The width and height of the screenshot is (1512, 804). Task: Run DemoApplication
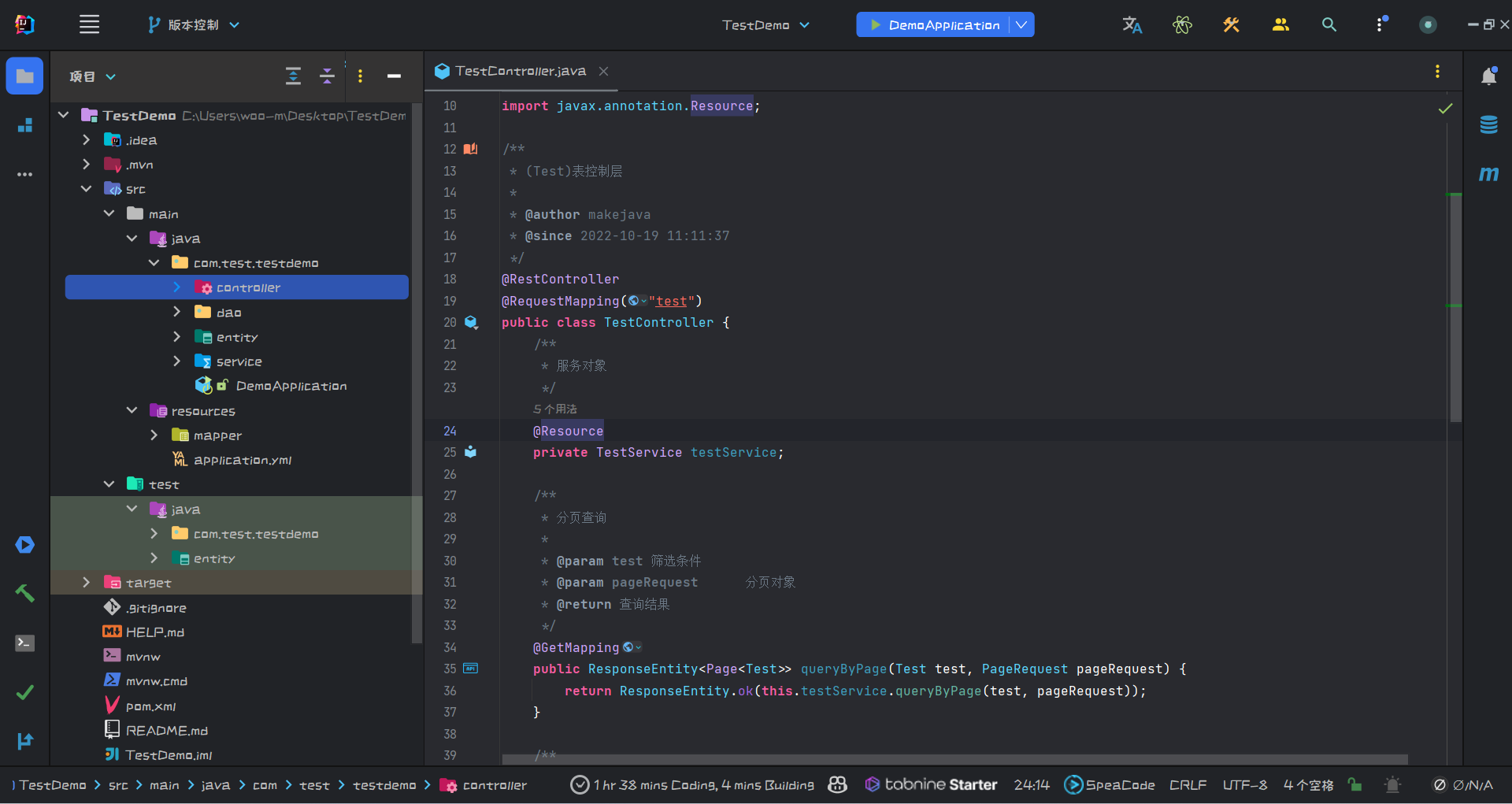pos(934,25)
